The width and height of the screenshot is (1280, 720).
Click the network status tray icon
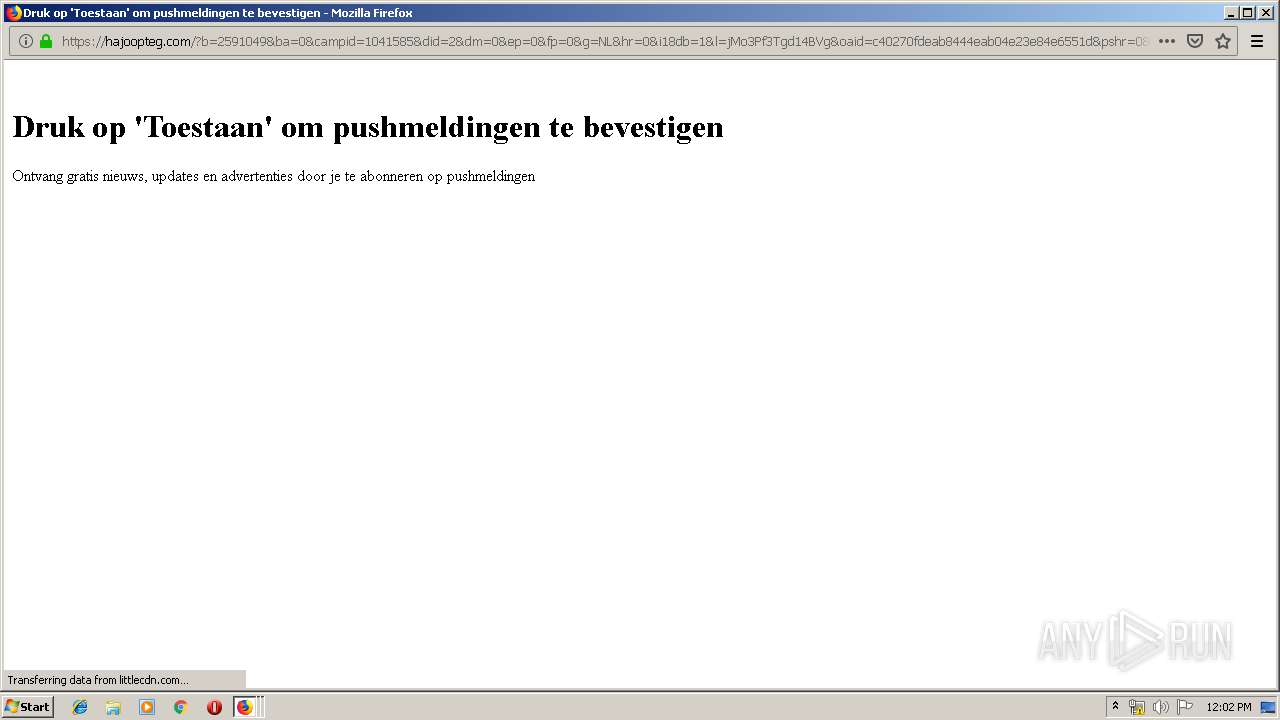(x=1137, y=707)
